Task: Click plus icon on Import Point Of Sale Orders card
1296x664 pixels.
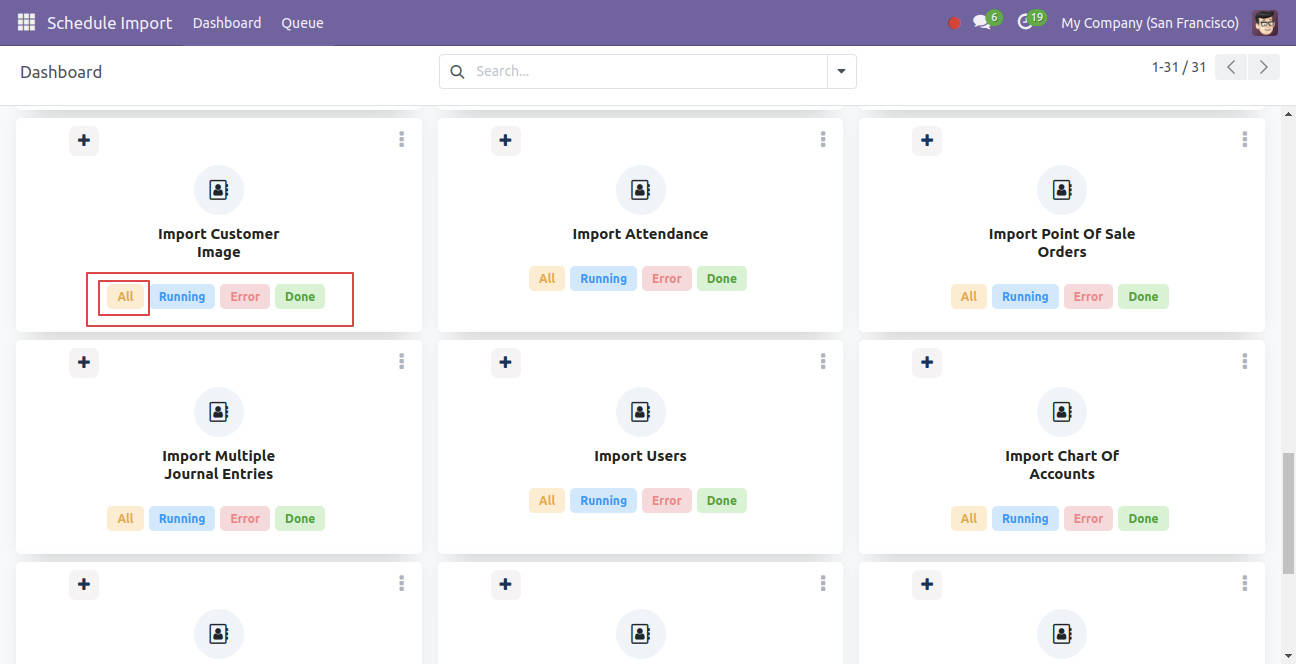Action: pos(927,140)
